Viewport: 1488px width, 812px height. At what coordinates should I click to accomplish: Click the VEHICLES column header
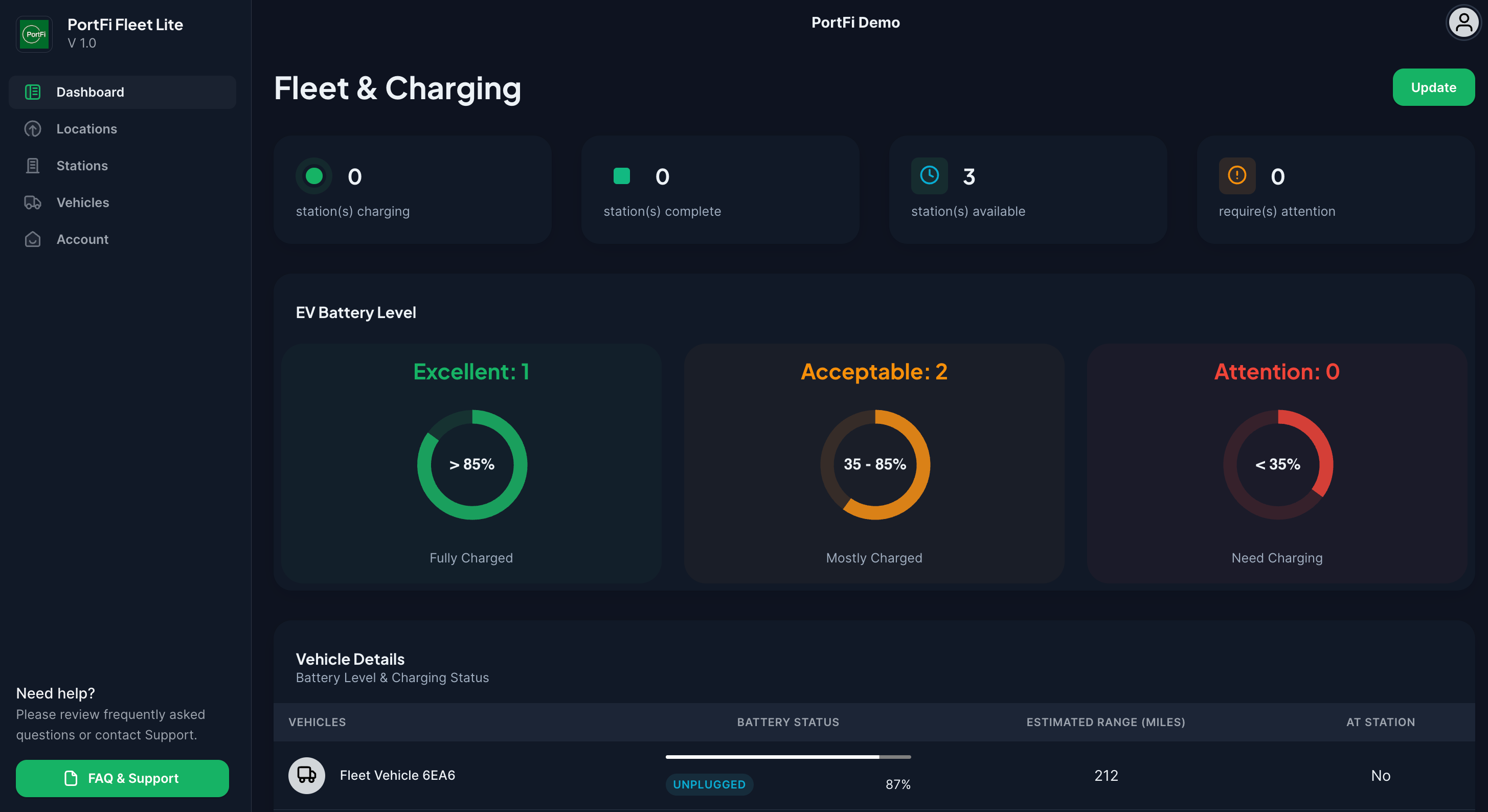[317, 722]
